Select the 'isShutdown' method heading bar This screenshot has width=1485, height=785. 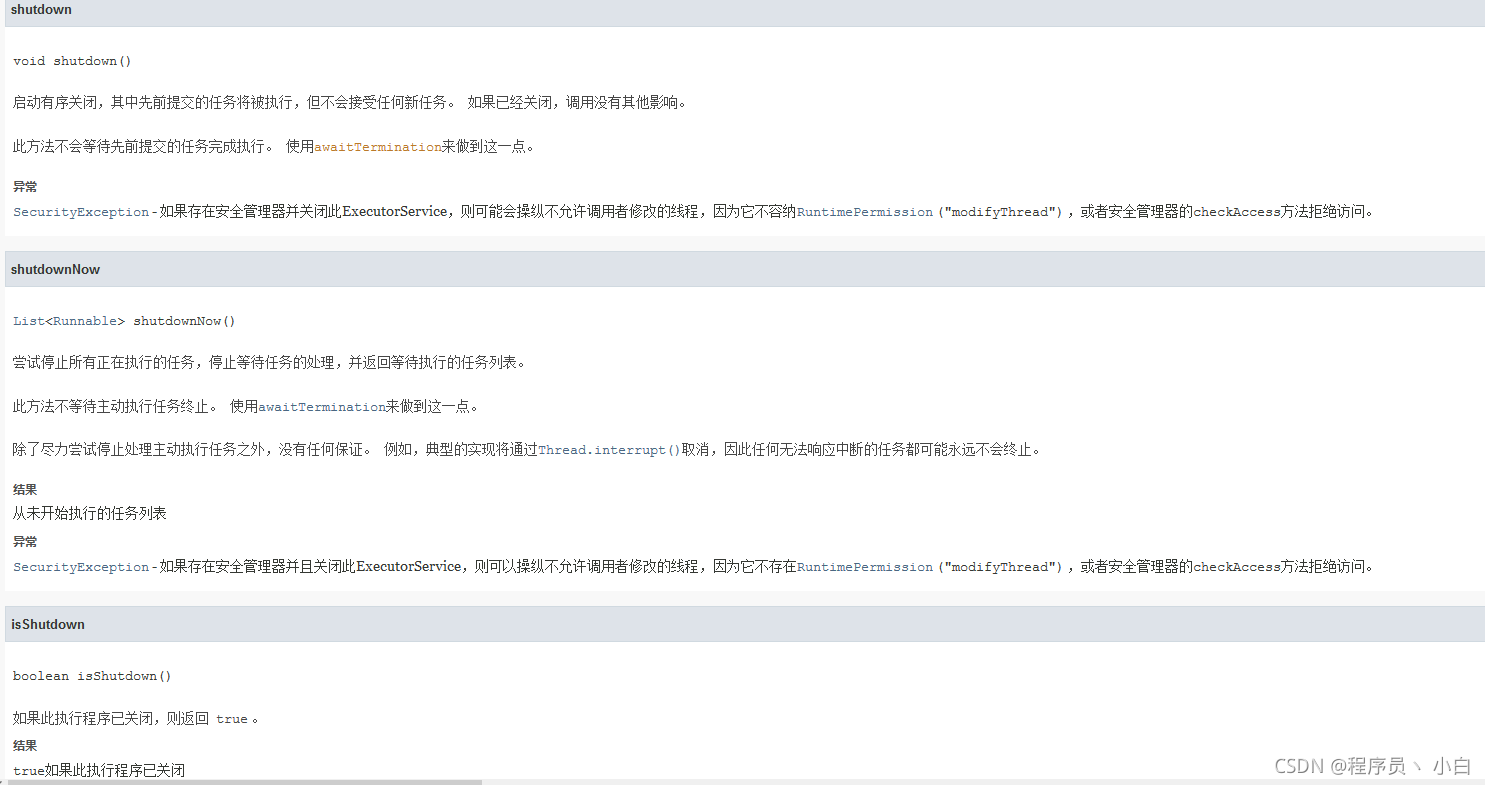point(744,624)
